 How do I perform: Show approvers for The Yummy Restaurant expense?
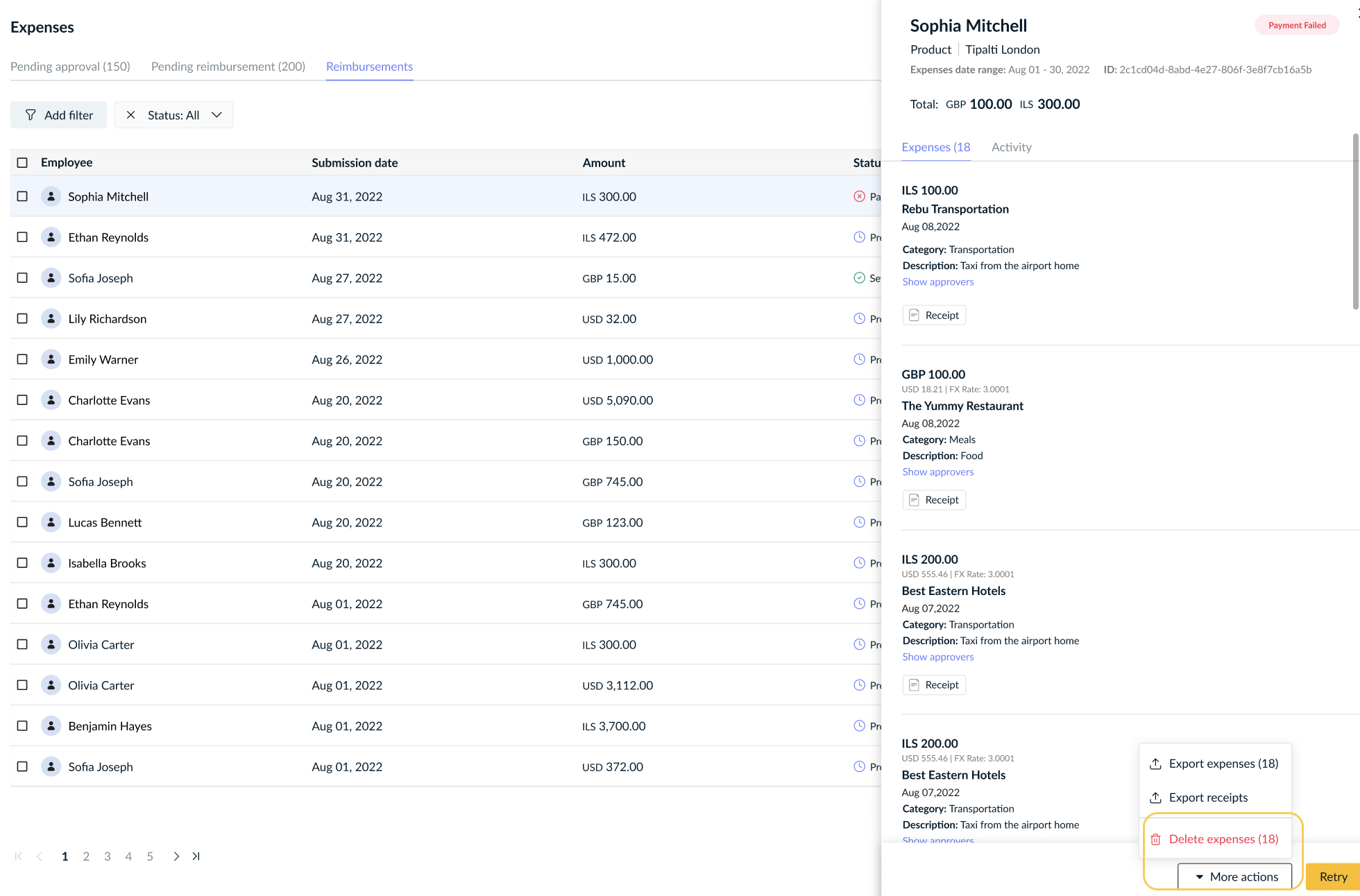937,472
